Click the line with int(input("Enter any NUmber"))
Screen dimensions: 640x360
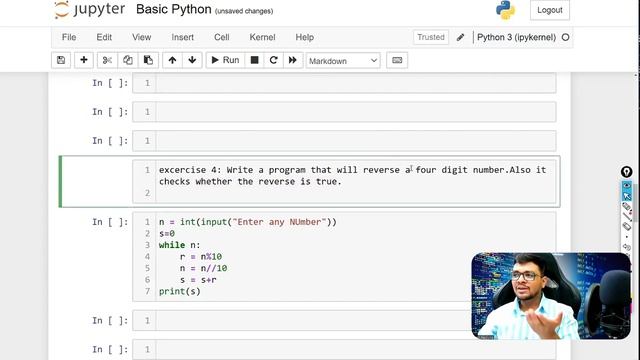click(x=248, y=222)
